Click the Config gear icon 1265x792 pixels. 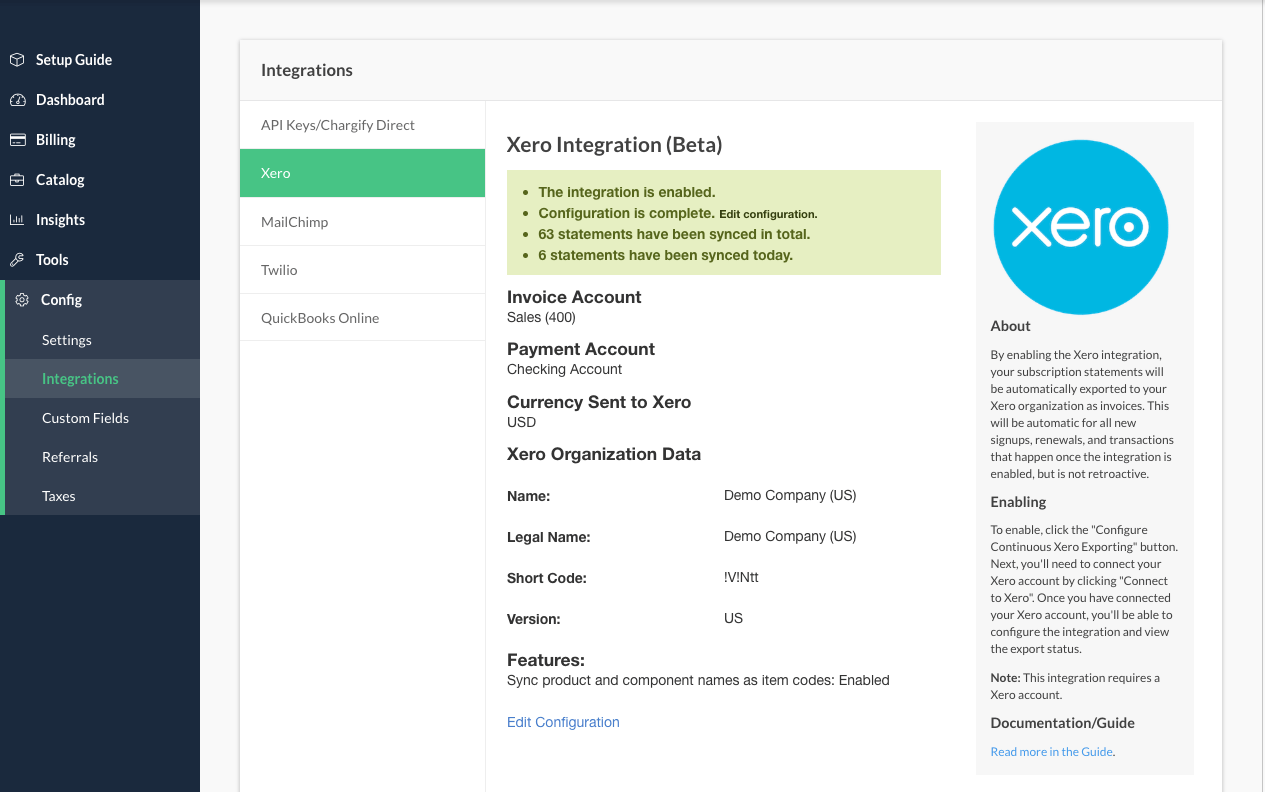click(x=22, y=300)
